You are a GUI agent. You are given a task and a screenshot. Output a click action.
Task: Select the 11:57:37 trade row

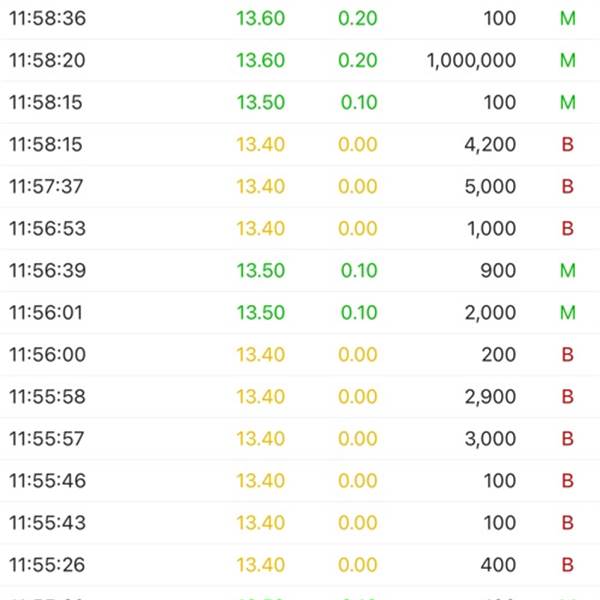click(300, 187)
